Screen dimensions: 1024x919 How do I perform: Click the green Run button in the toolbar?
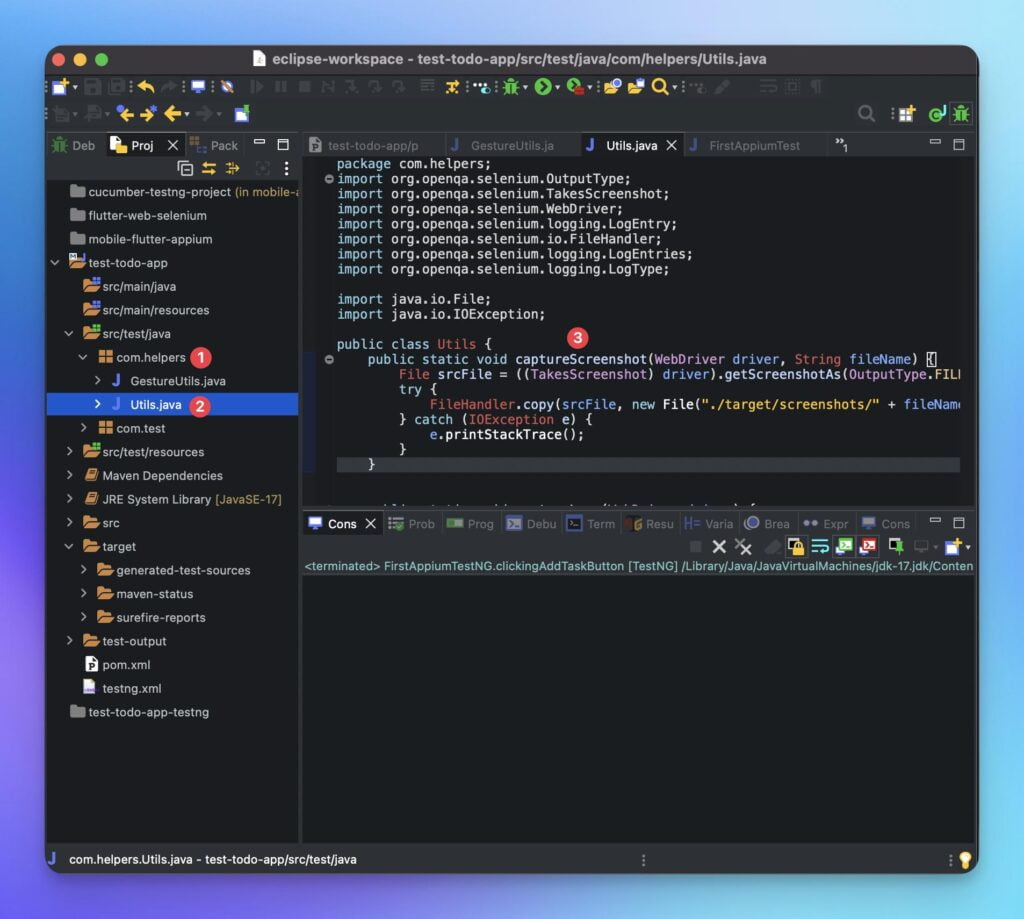click(x=543, y=86)
